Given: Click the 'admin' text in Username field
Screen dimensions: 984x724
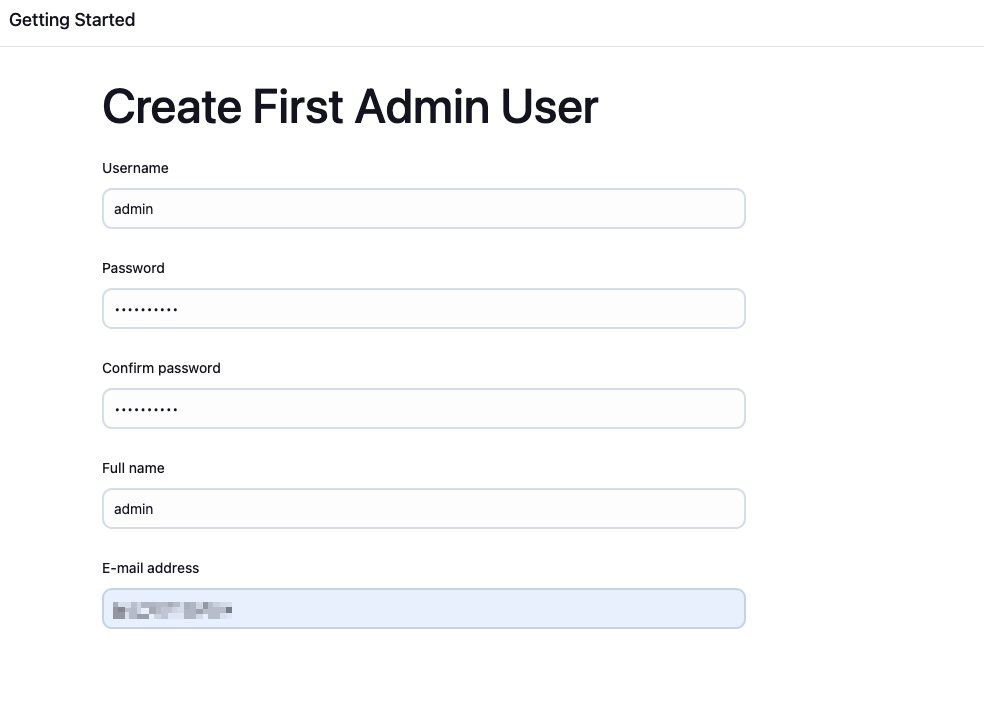Looking at the screenshot, I should (133, 209).
